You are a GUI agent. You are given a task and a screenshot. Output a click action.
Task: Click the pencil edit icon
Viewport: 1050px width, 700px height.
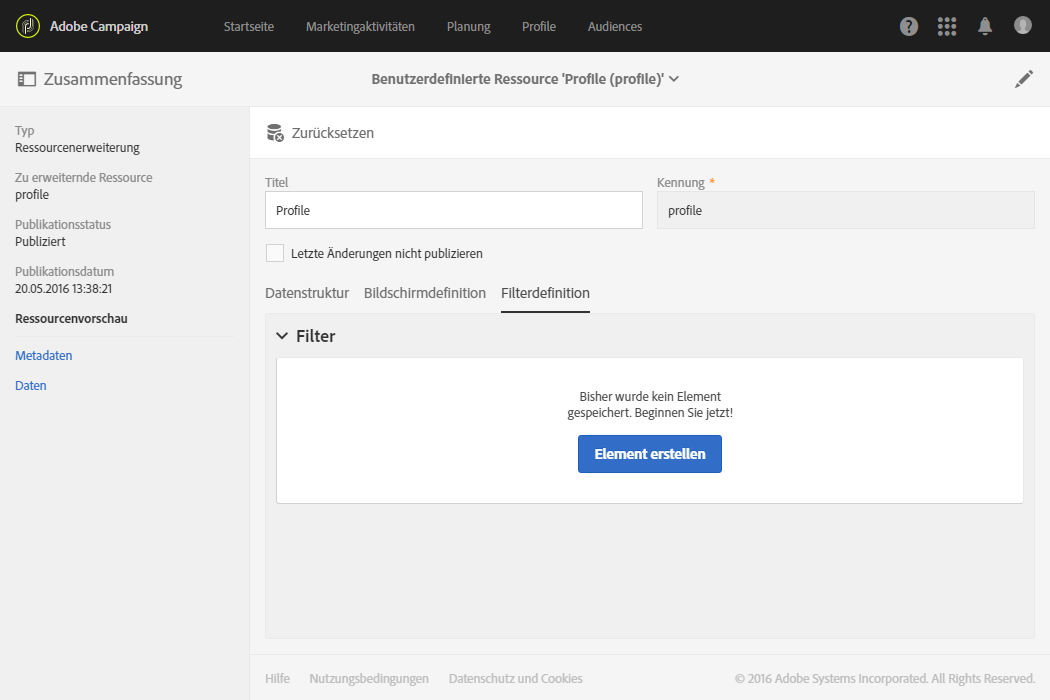tap(1024, 80)
